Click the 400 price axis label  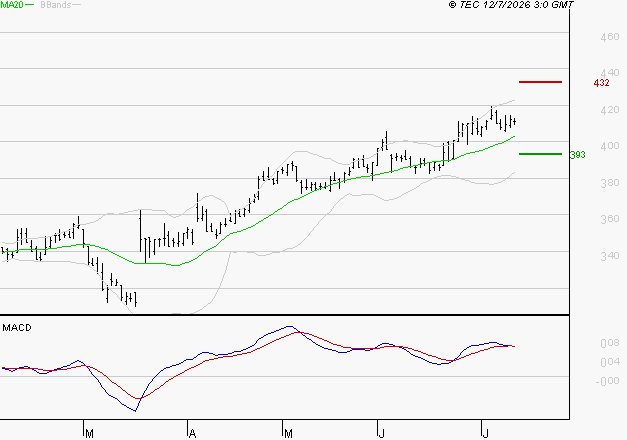pos(610,146)
